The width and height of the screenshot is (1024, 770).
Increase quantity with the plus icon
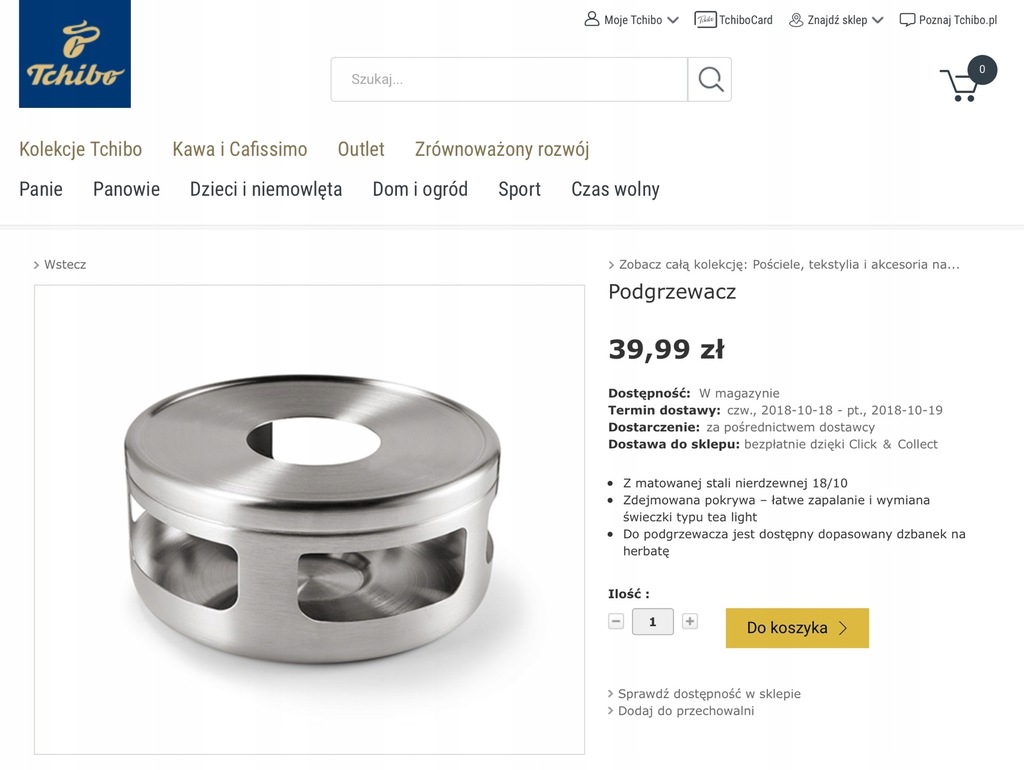click(x=690, y=621)
